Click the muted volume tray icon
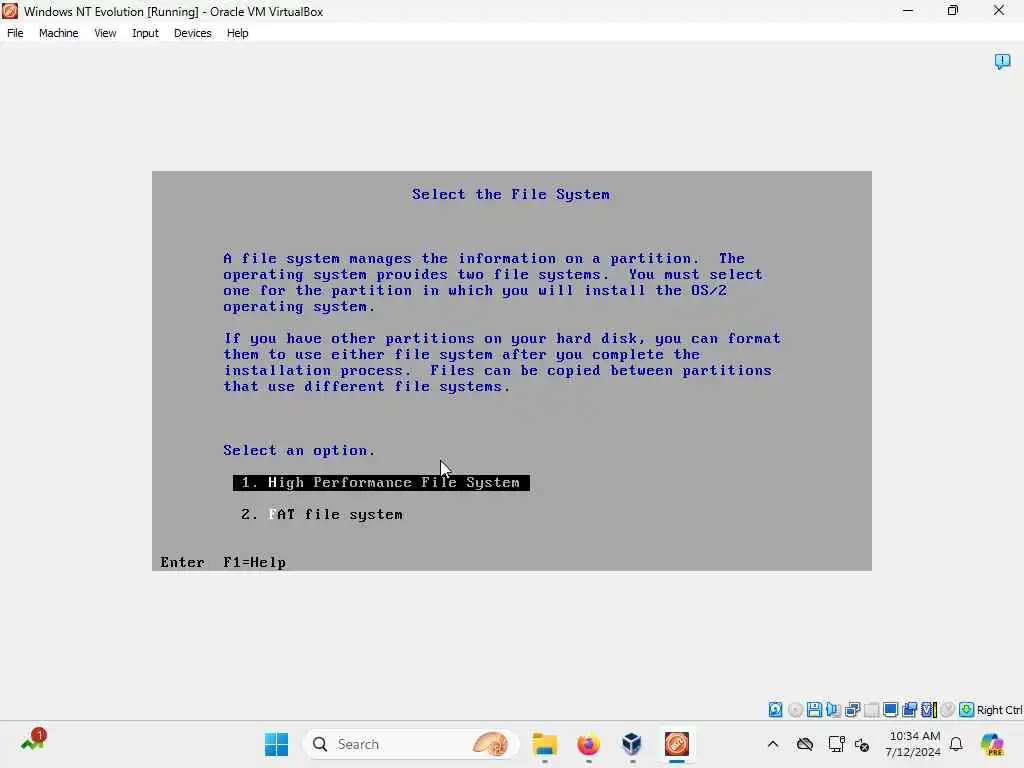The width and height of the screenshot is (1024, 768). click(x=862, y=745)
